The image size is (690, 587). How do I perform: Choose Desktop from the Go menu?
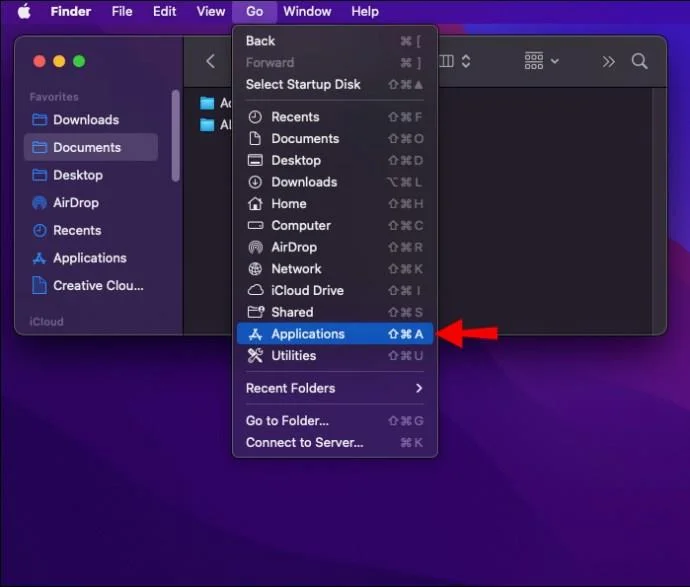334,160
